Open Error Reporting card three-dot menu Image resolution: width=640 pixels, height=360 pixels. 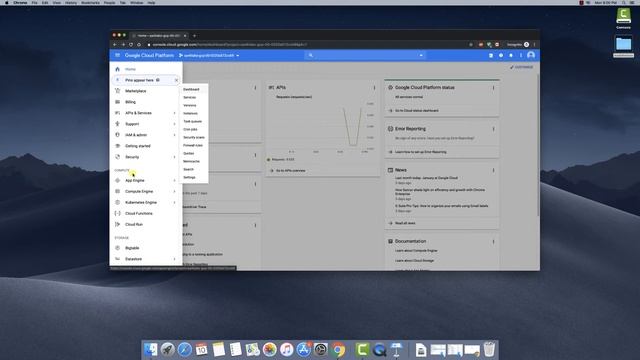493,129
